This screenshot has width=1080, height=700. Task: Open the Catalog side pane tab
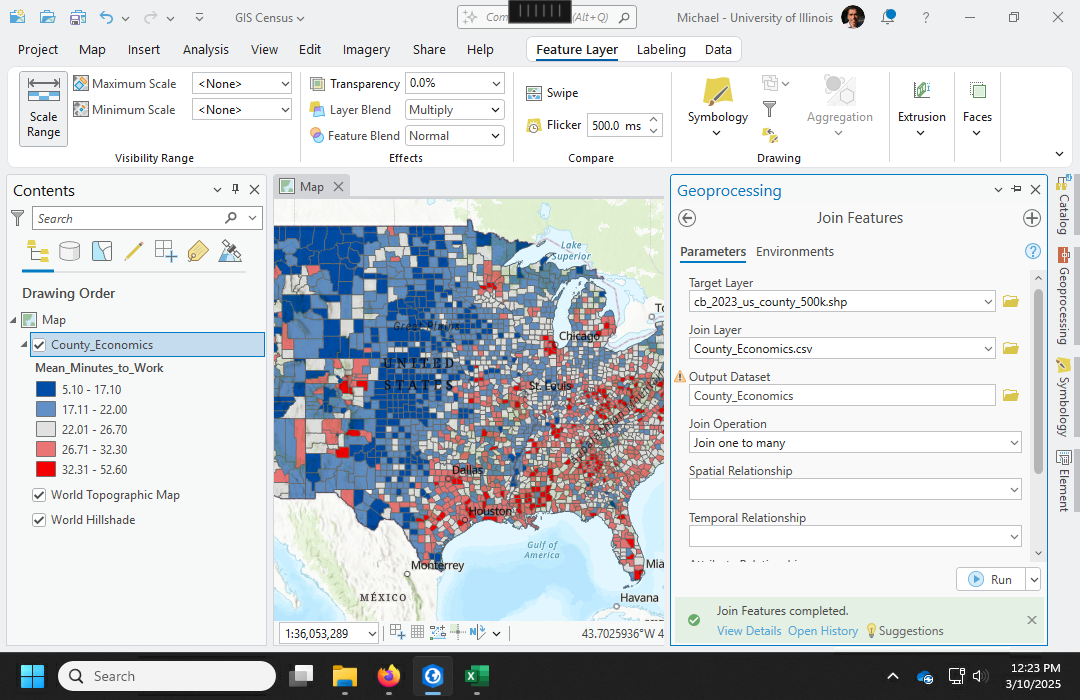coord(1063,206)
